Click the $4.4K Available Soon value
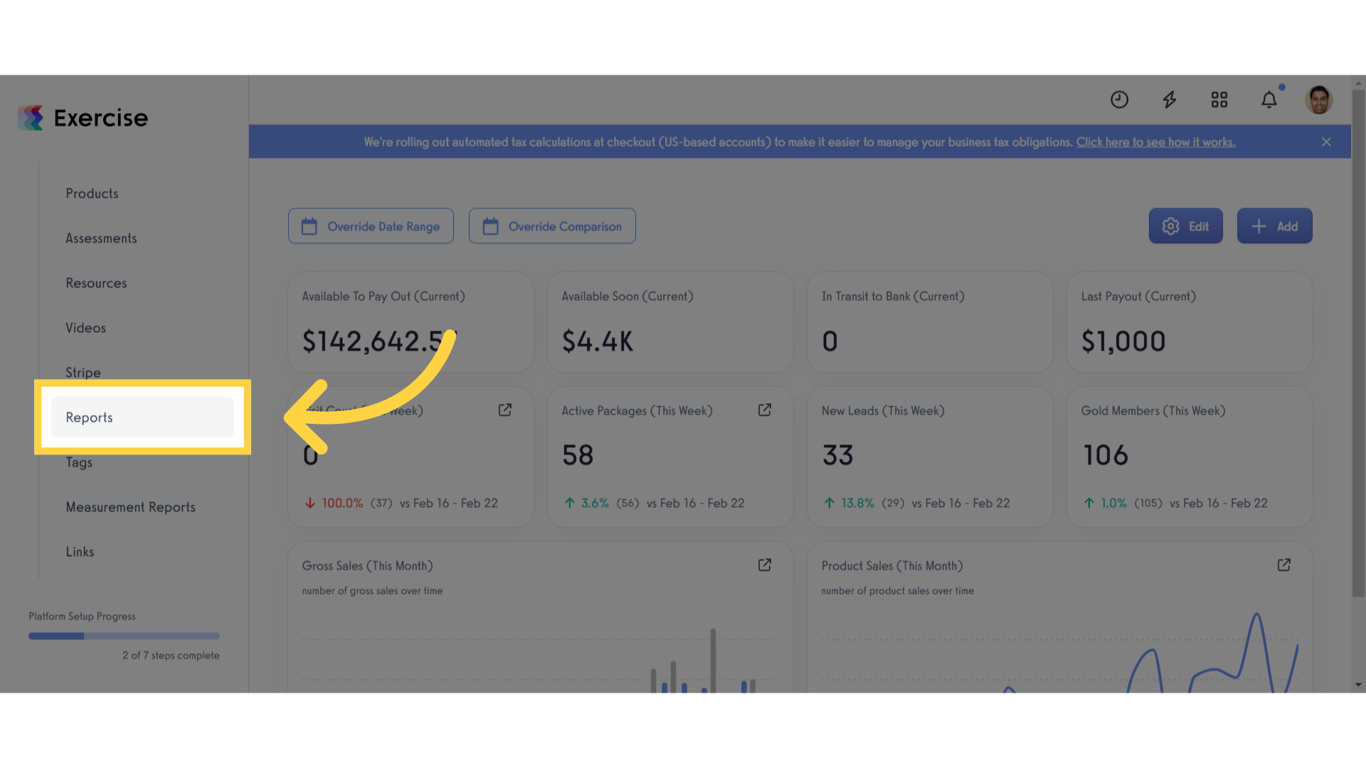The height and width of the screenshot is (768, 1366). (598, 341)
